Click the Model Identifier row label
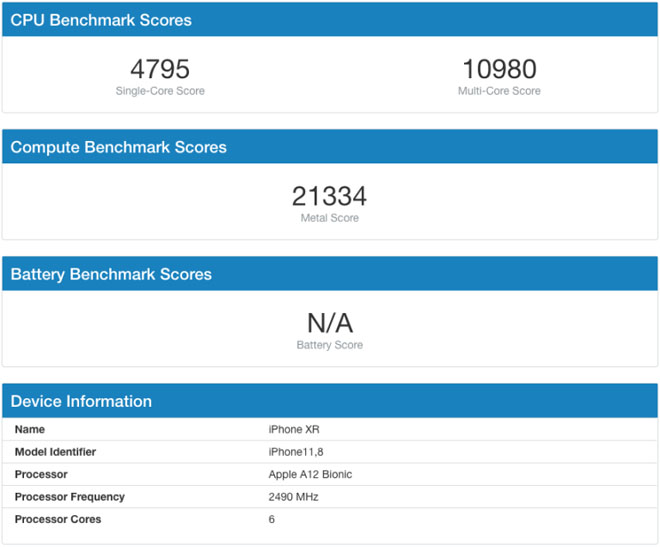This screenshot has width=660, height=547. coord(55,452)
